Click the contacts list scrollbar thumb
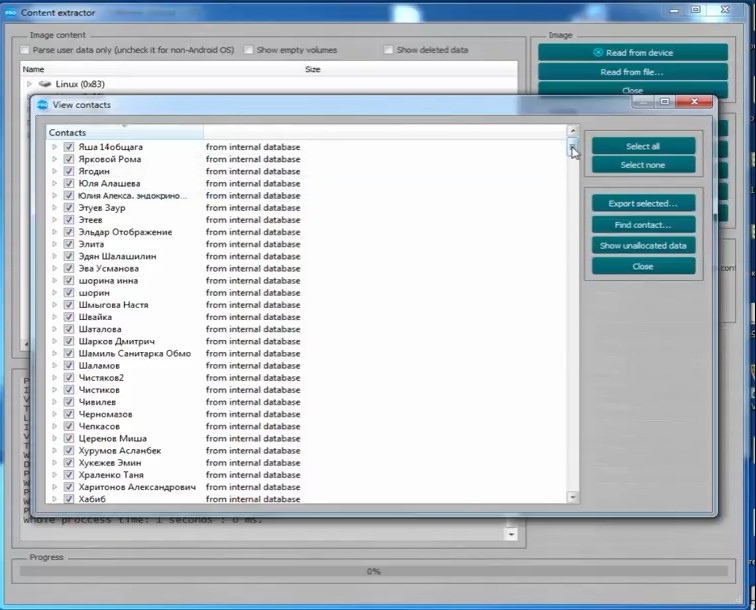756x610 pixels. tap(573, 147)
